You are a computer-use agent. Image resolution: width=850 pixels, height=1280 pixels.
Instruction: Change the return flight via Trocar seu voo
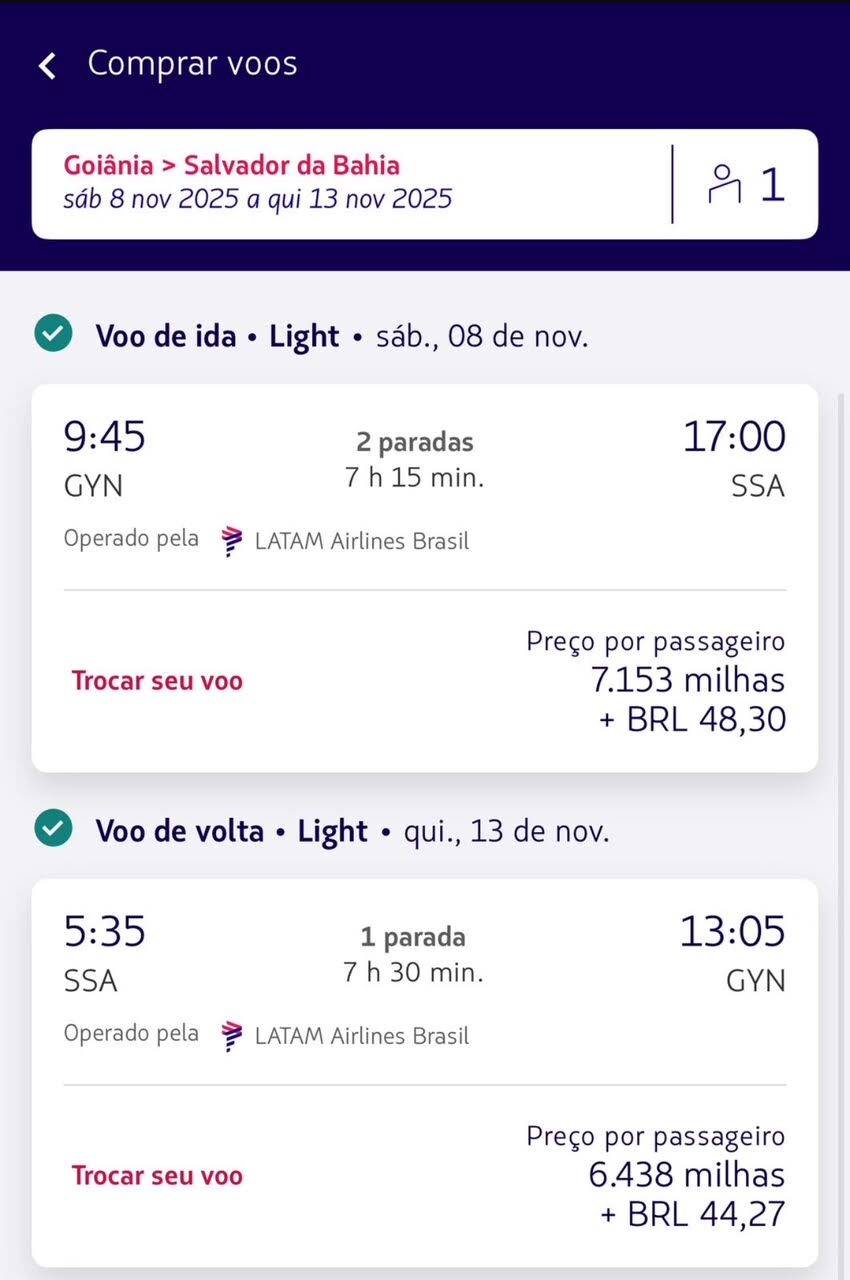point(157,1176)
